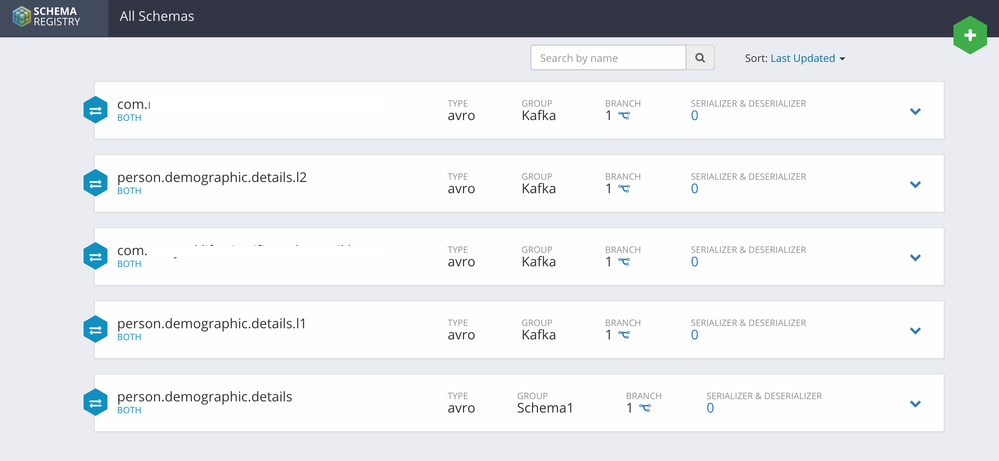Click the hexagon icon for person.demographic.details.l2
The width and height of the screenshot is (999, 461).
95,184
